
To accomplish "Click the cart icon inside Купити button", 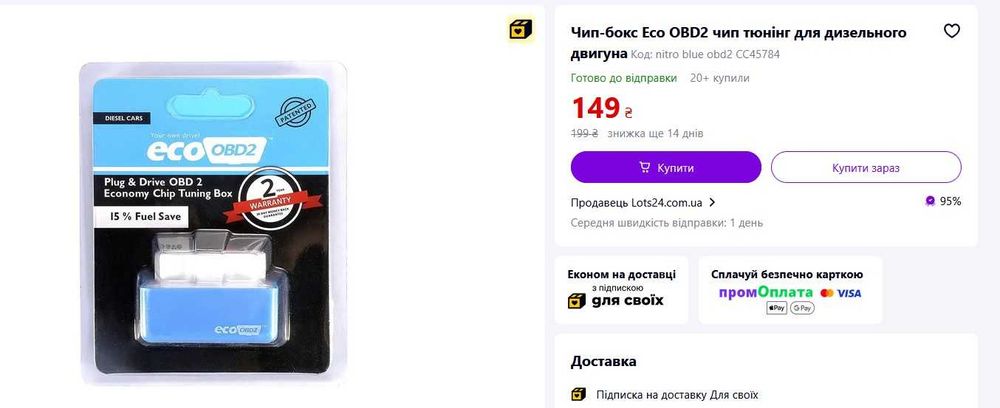I will (645, 168).
